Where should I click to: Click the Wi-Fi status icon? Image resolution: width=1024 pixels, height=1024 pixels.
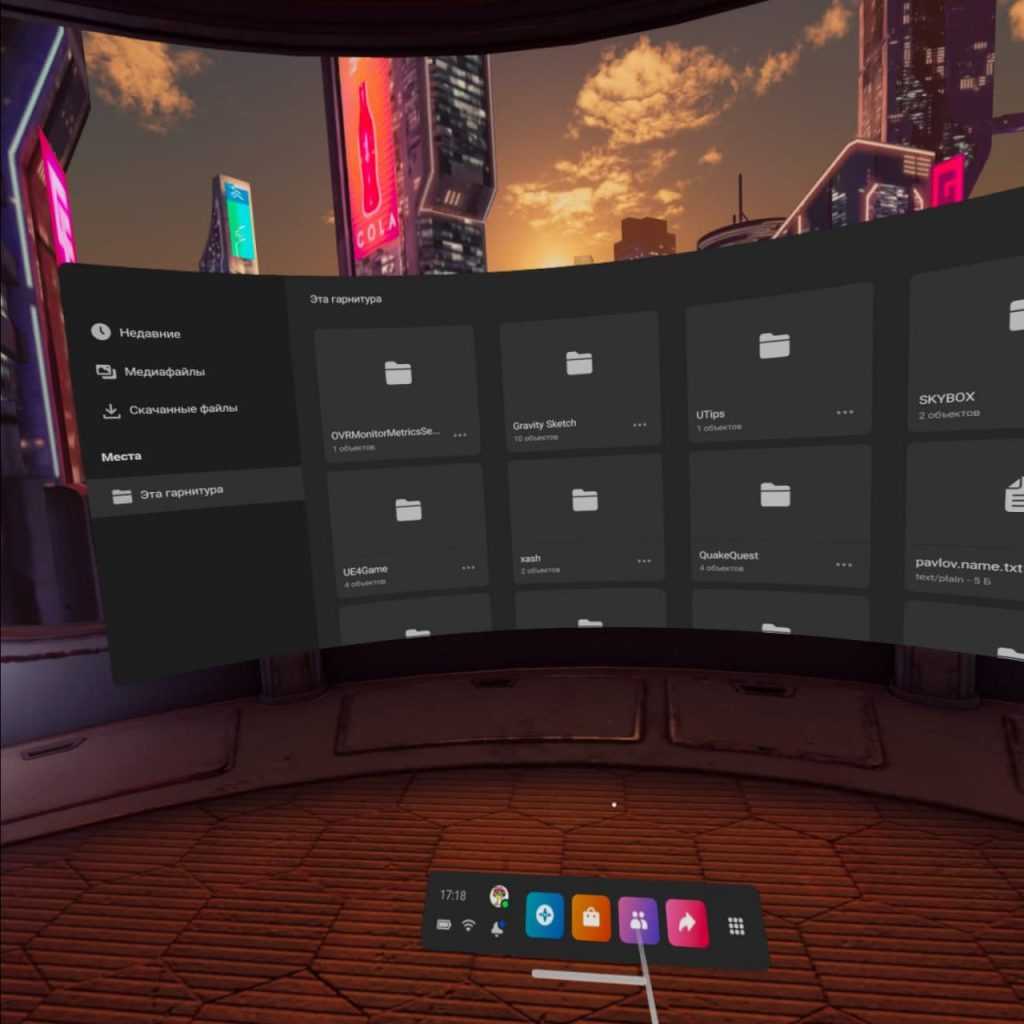(x=468, y=926)
